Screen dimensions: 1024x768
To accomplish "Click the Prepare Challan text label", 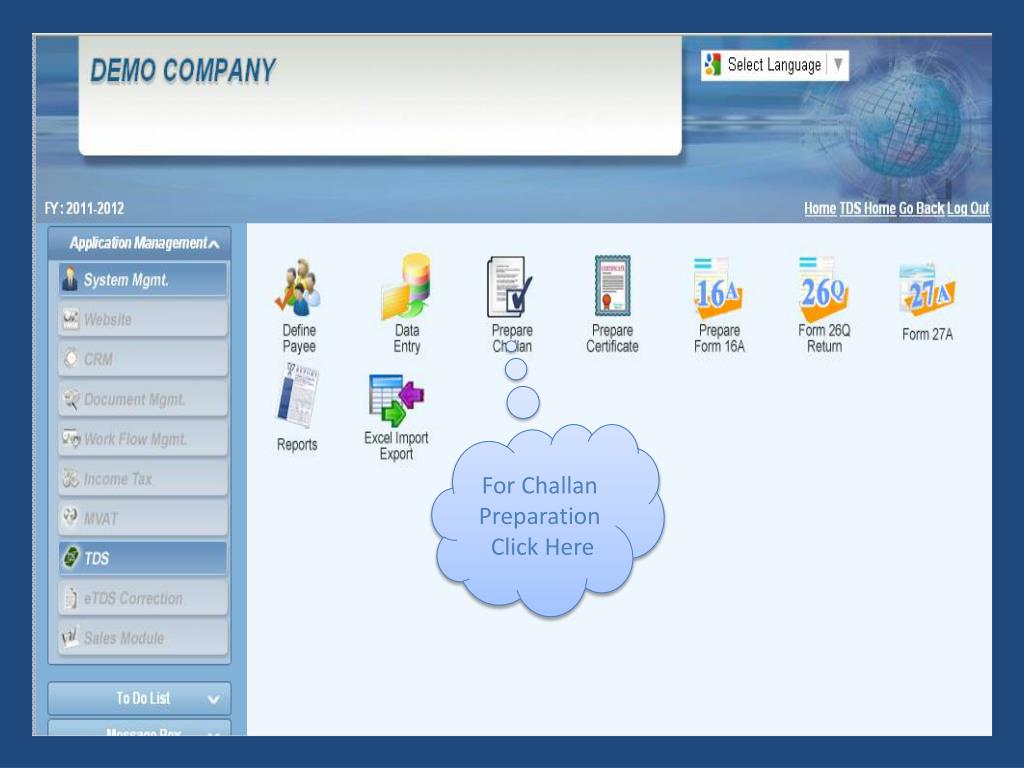I will click(x=512, y=338).
